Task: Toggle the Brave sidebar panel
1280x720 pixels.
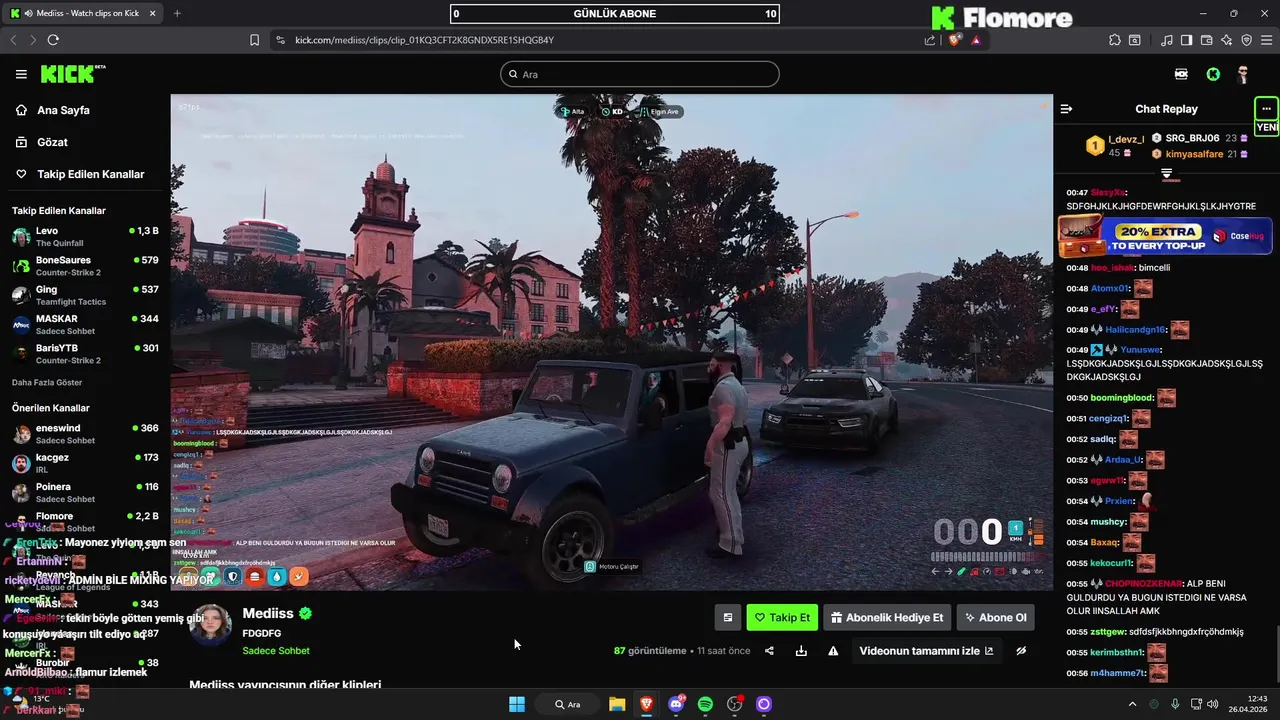Action: pos(1187,40)
